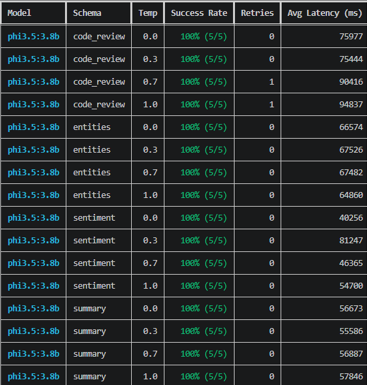Click the Model column header

point(19,13)
